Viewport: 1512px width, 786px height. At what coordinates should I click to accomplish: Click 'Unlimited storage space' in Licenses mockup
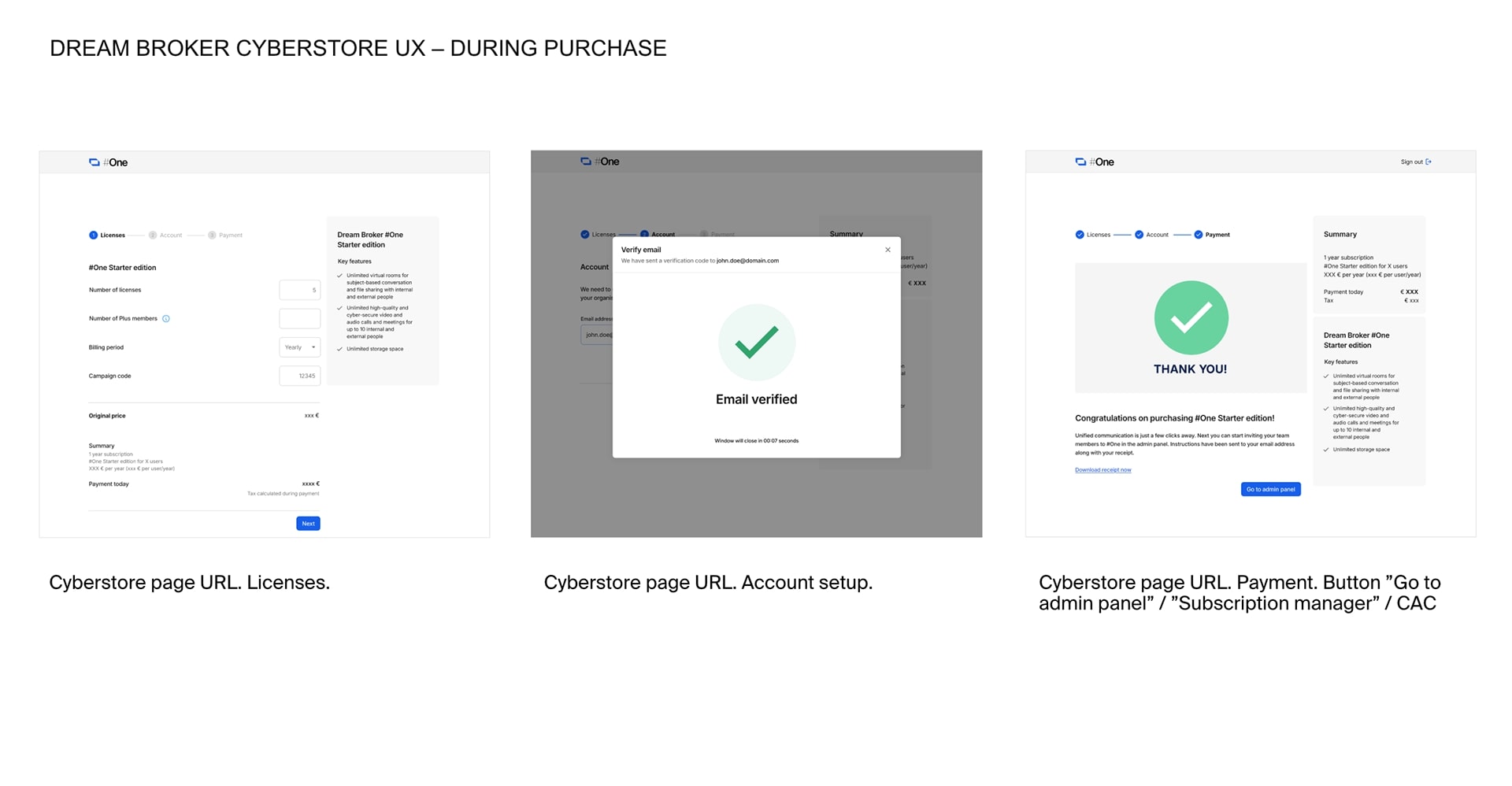click(x=375, y=349)
